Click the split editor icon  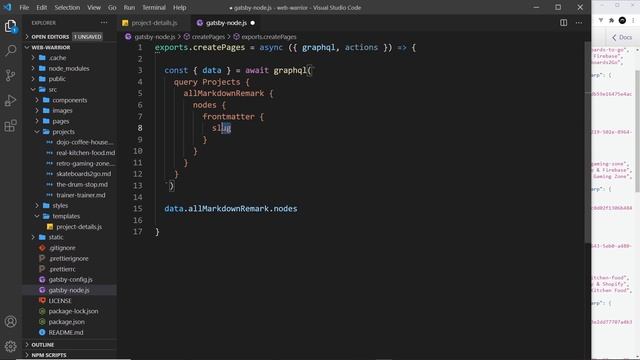click(x=563, y=23)
